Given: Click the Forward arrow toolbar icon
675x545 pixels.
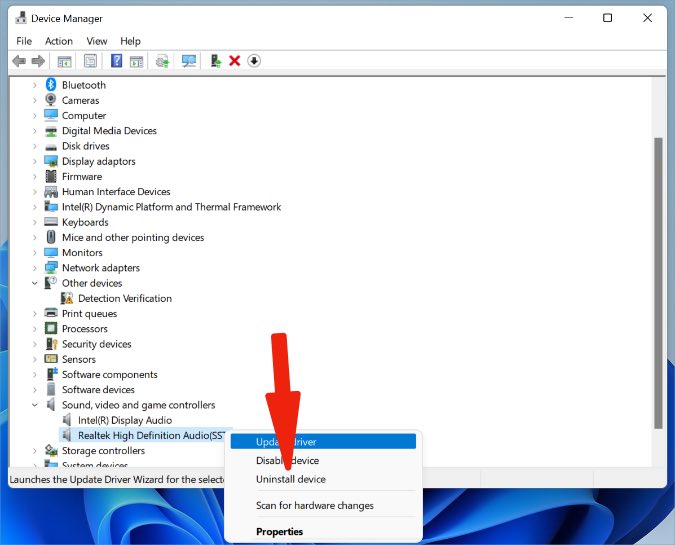Looking at the screenshot, I should [x=38, y=61].
